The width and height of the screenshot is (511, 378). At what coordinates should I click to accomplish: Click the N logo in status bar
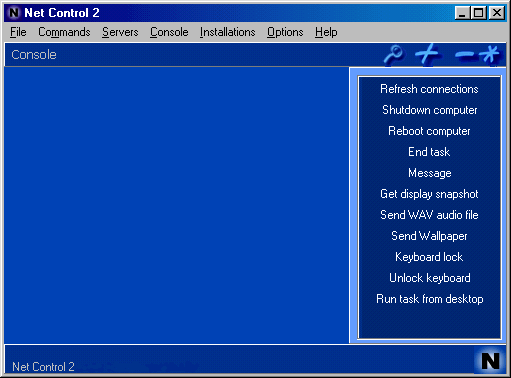[x=490, y=361]
